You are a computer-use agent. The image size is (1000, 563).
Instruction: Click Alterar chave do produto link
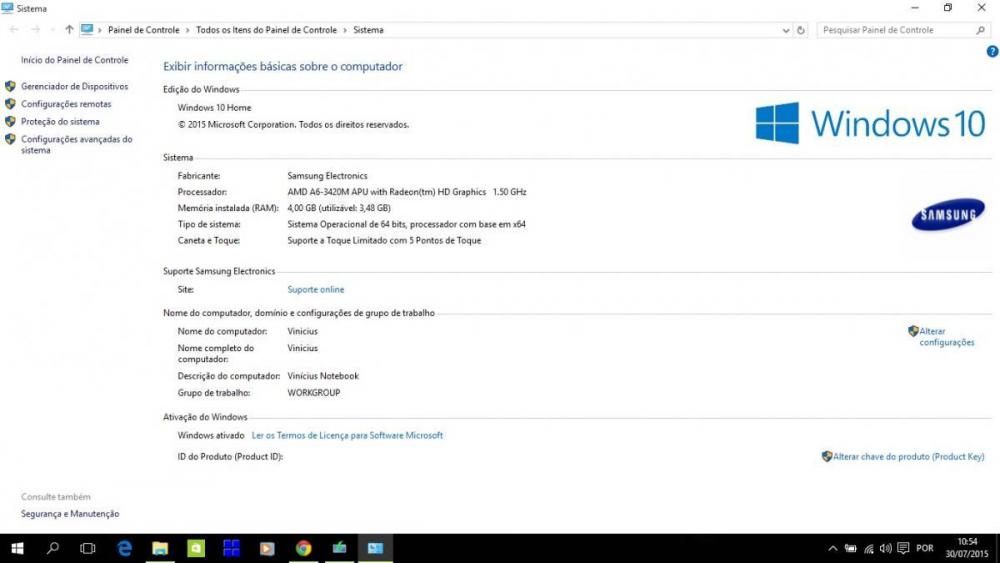(x=908, y=456)
